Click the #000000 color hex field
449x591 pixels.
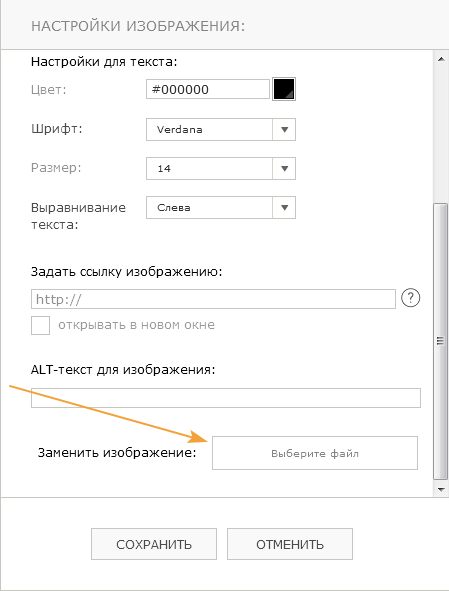click(x=208, y=89)
